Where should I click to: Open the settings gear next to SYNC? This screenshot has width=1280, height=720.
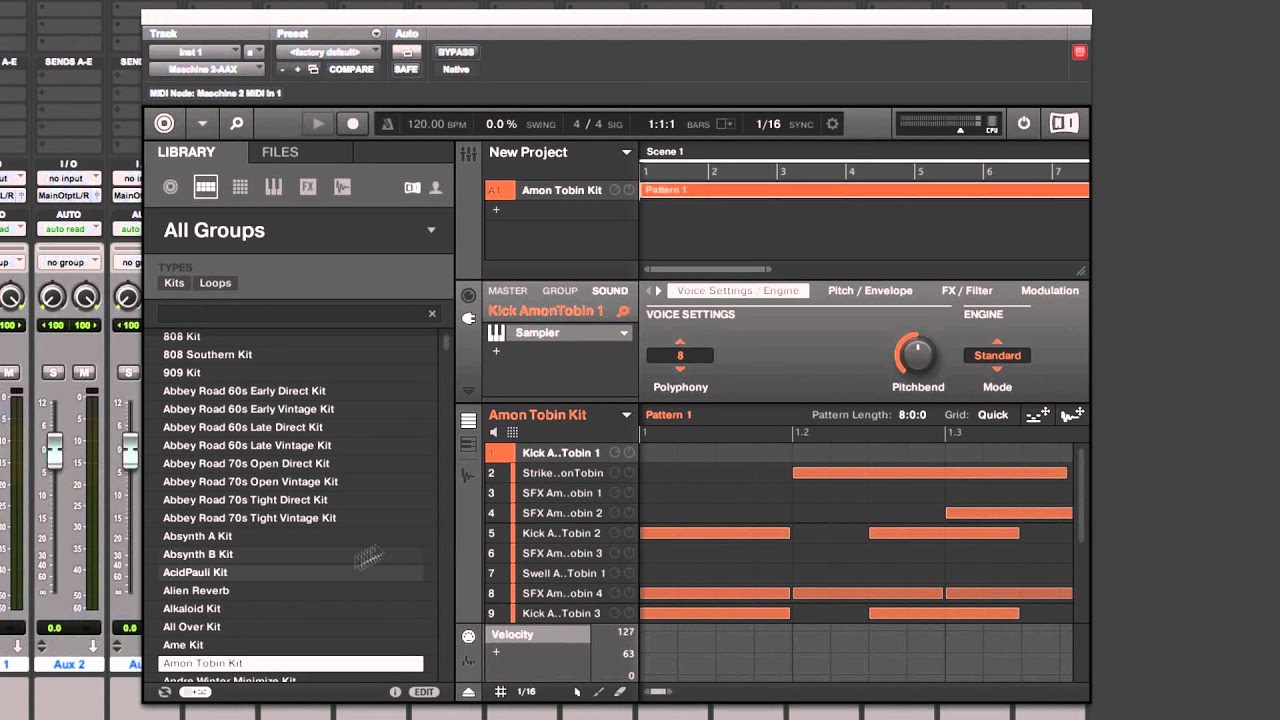coord(832,124)
